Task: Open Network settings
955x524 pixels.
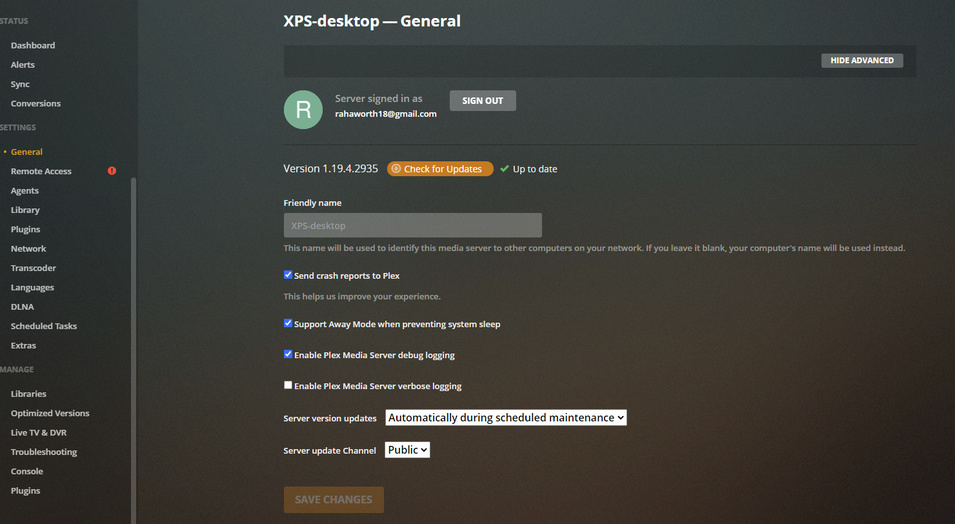Action: [x=28, y=249]
